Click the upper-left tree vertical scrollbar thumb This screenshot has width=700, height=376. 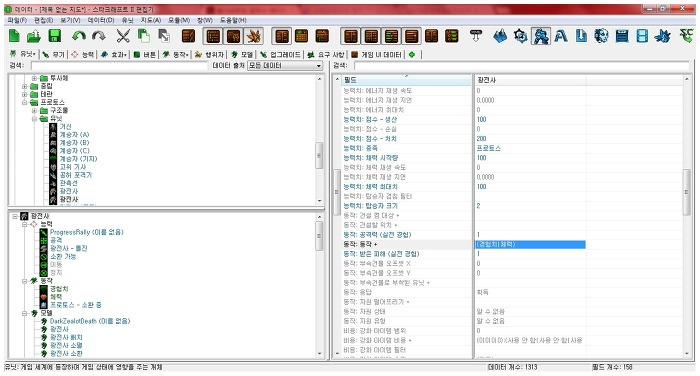click(x=319, y=155)
